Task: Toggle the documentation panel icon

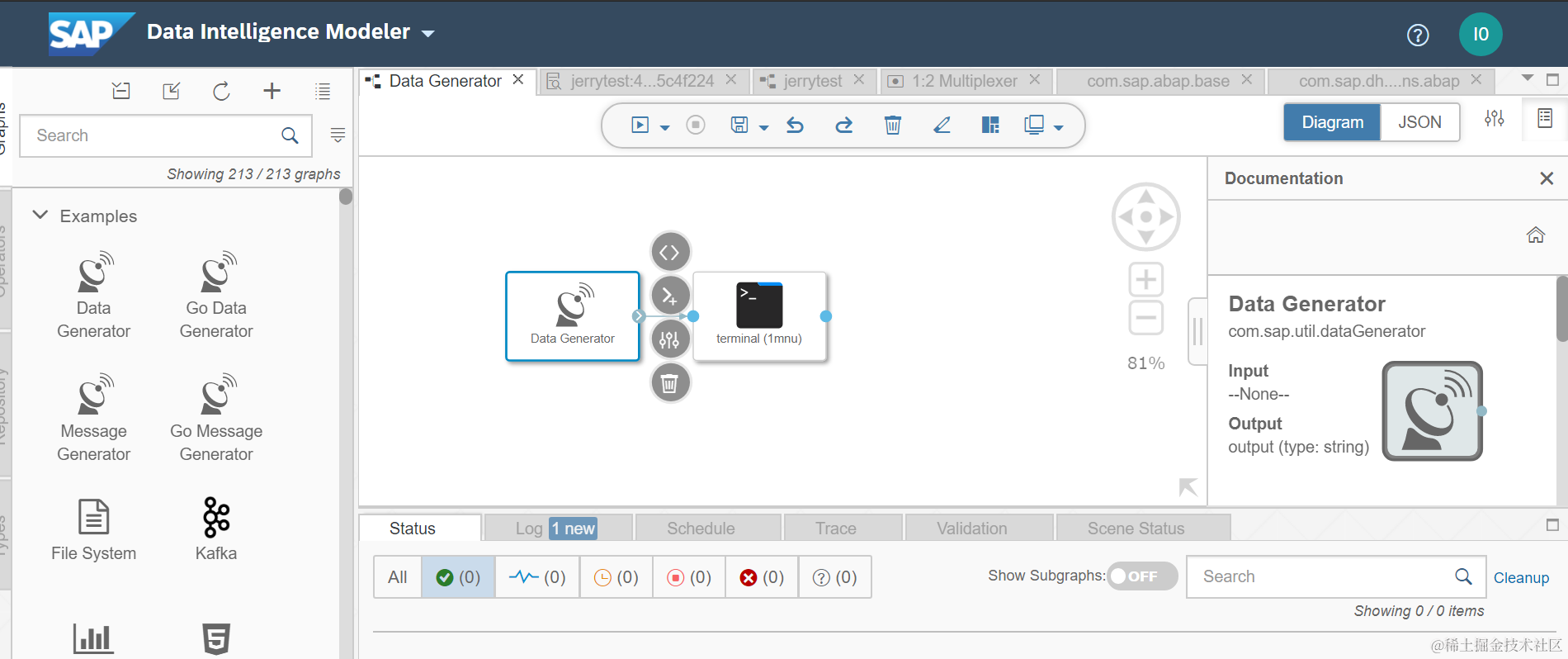Action: click(1545, 119)
